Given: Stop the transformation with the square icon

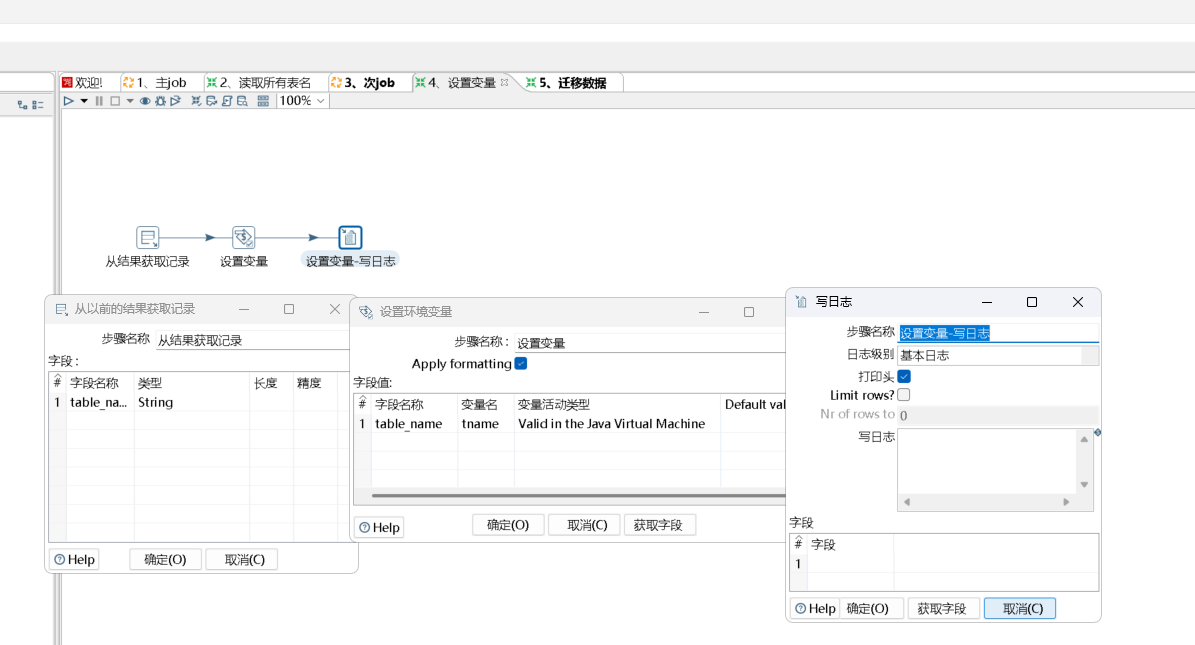Looking at the screenshot, I should pyautogui.click(x=115, y=101).
